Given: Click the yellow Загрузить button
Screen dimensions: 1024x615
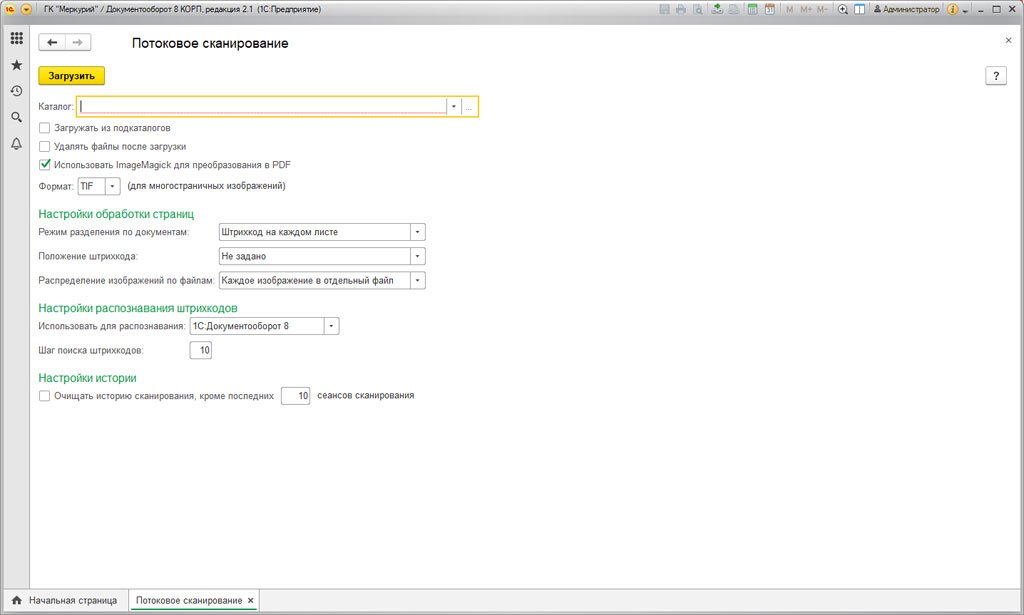Looking at the screenshot, I should (71, 76).
